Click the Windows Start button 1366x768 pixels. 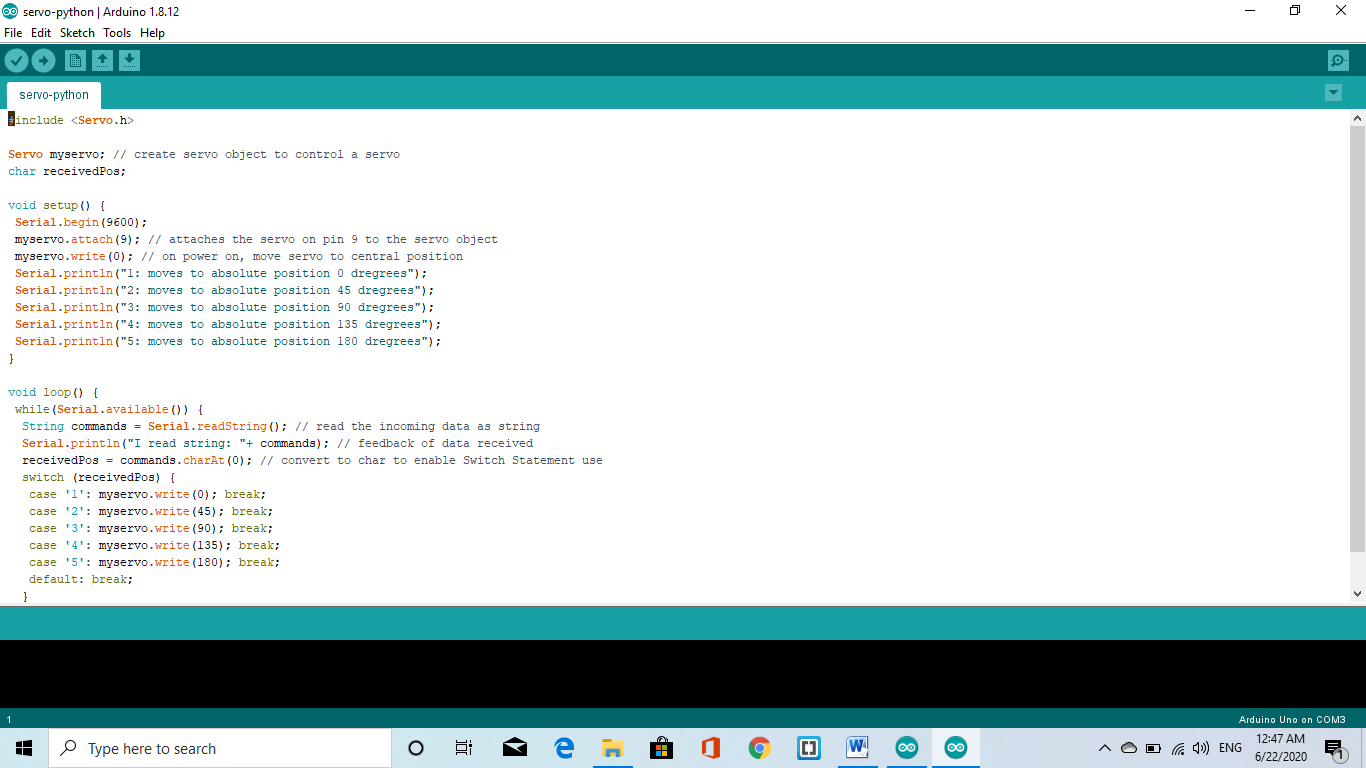(x=24, y=748)
